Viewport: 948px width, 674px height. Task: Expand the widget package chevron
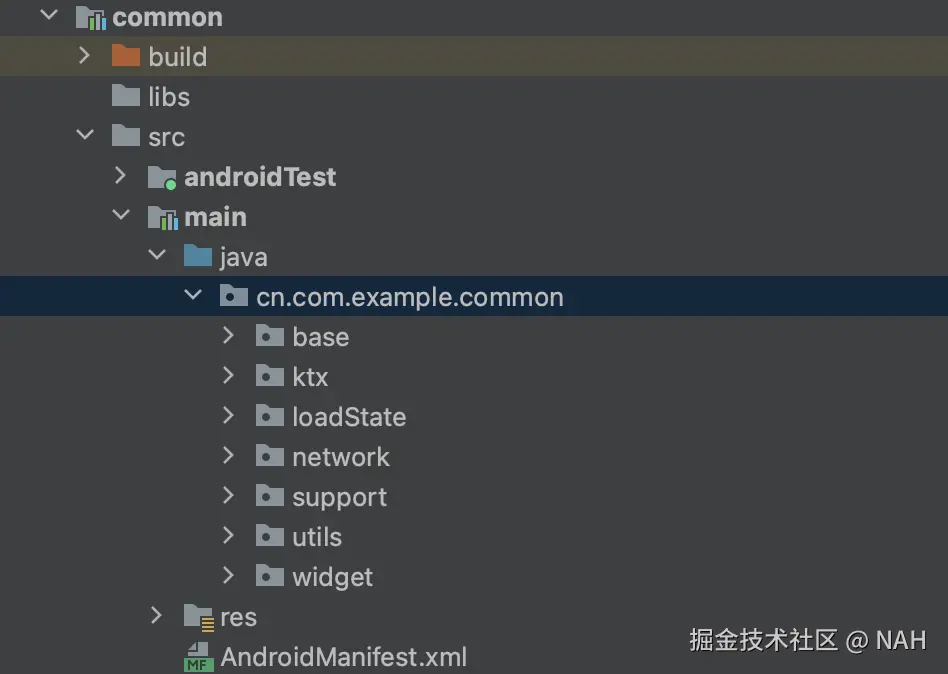229,576
